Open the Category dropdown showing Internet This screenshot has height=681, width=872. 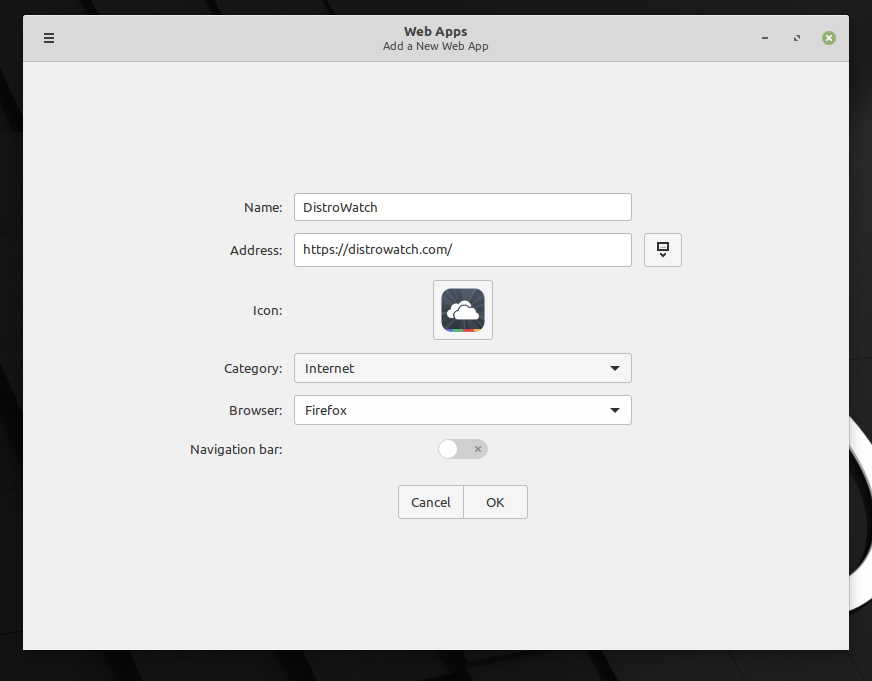463,368
